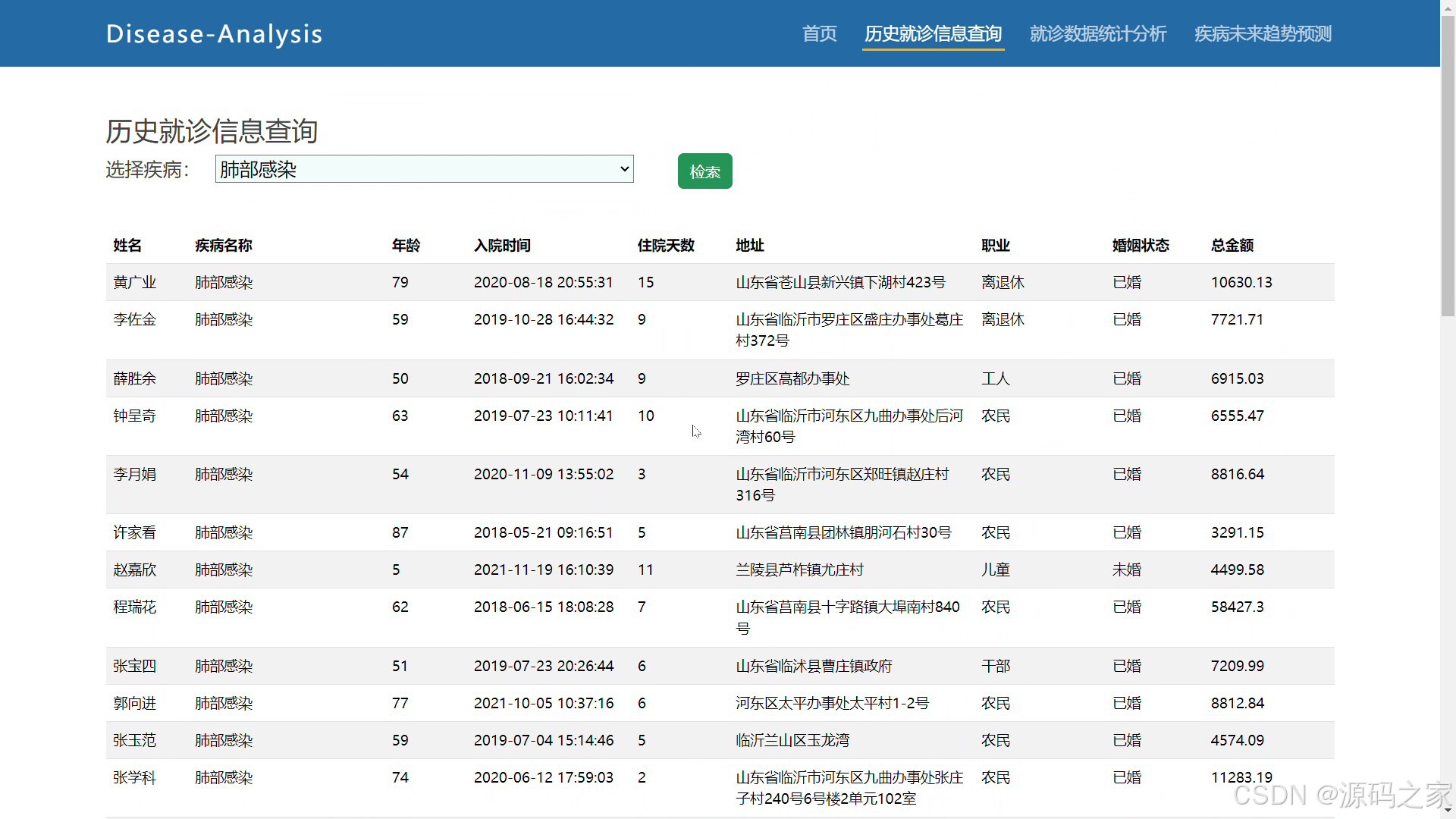
Task: Select patient name 钟呈奇
Action: [x=134, y=416]
